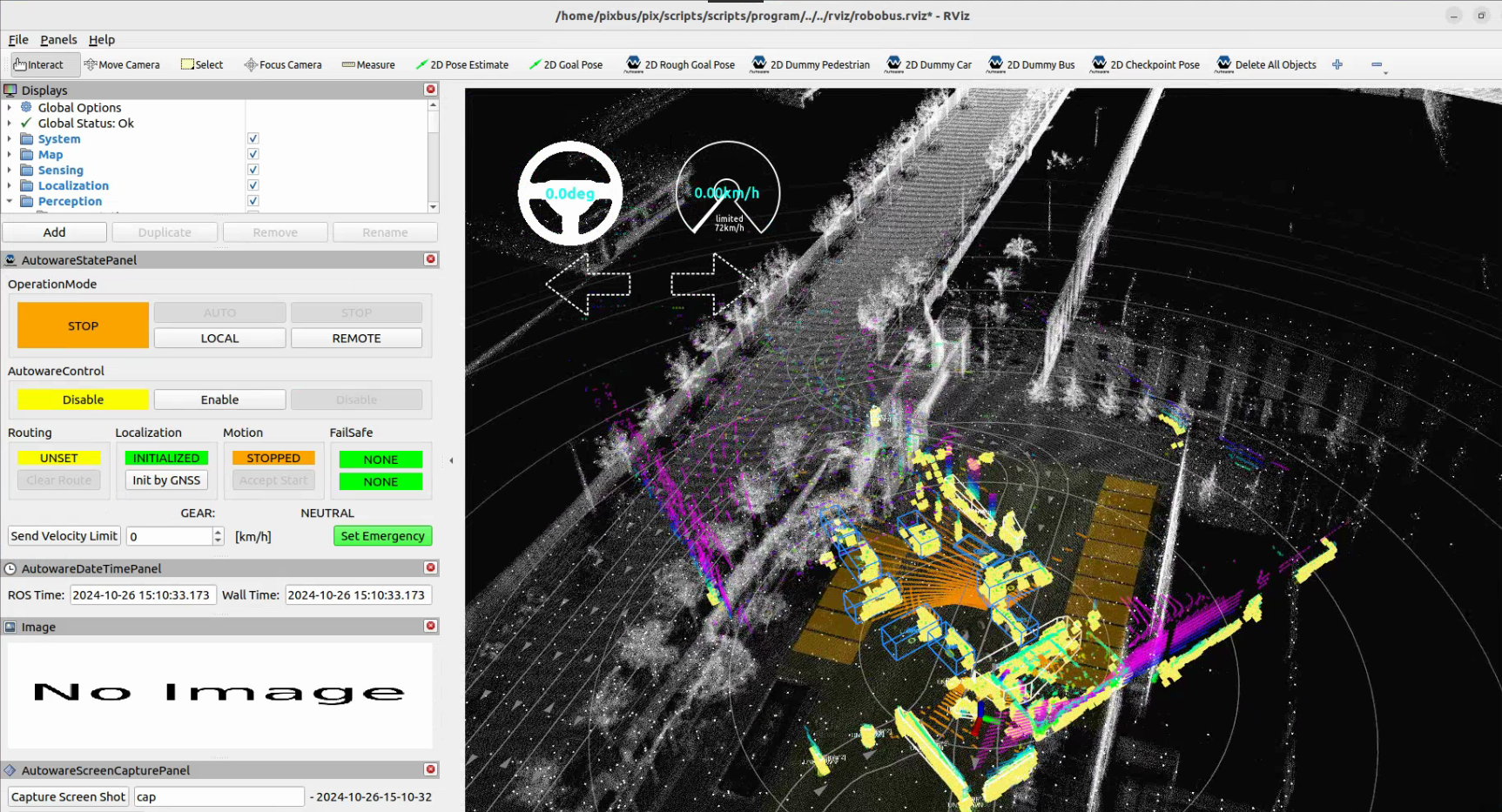Click Delete All Objects tool

pos(1266,64)
